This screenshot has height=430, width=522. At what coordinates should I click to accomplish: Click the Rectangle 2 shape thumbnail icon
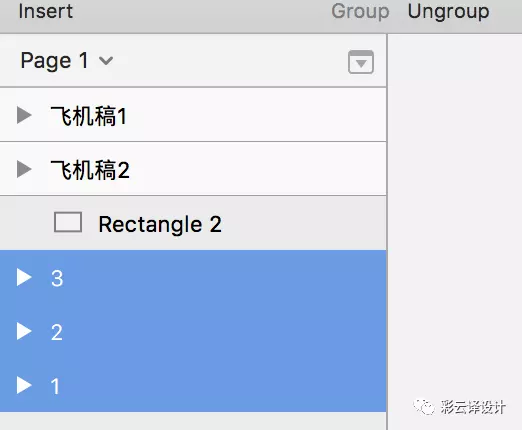(68, 222)
